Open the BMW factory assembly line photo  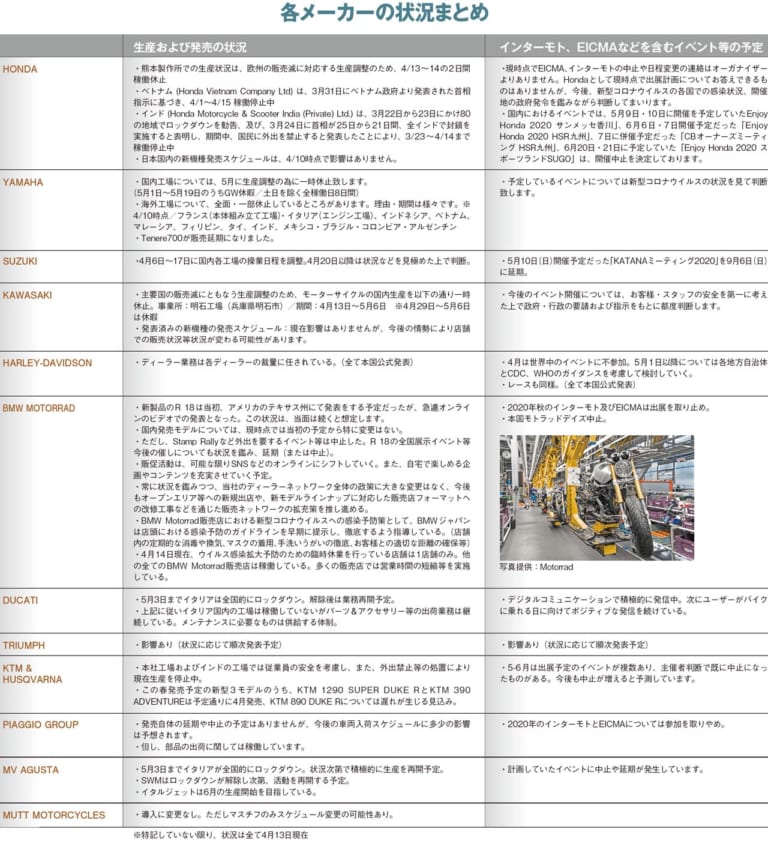coord(596,497)
